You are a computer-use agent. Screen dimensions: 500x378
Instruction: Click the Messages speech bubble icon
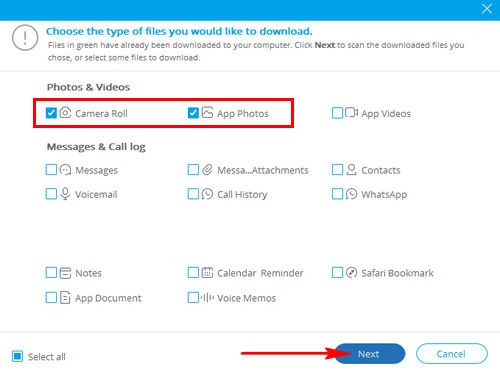coord(65,170)
